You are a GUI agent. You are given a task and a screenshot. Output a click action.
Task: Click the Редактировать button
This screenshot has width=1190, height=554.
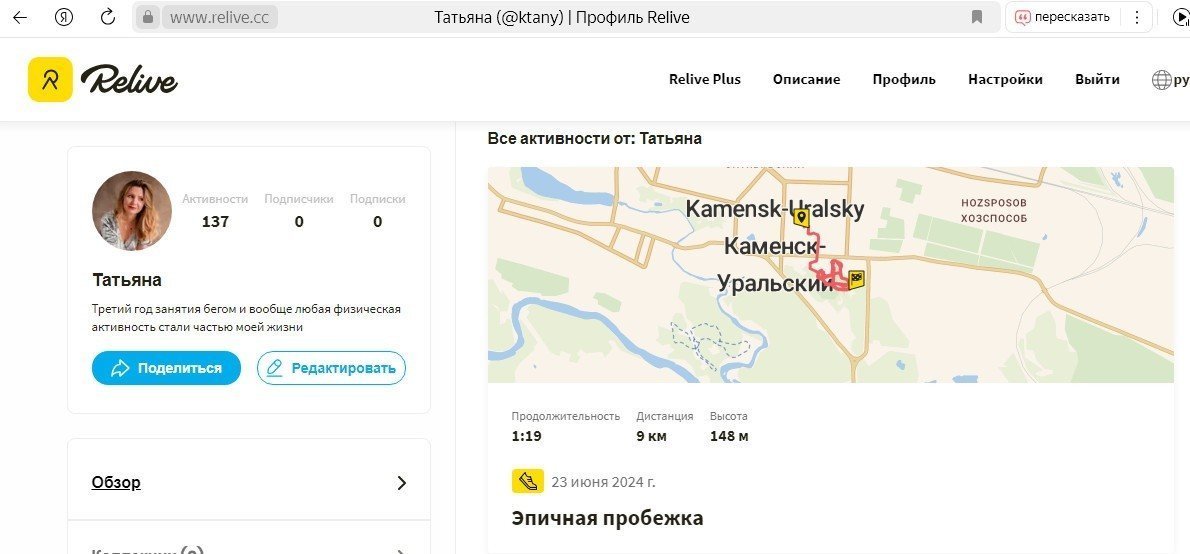331,368
